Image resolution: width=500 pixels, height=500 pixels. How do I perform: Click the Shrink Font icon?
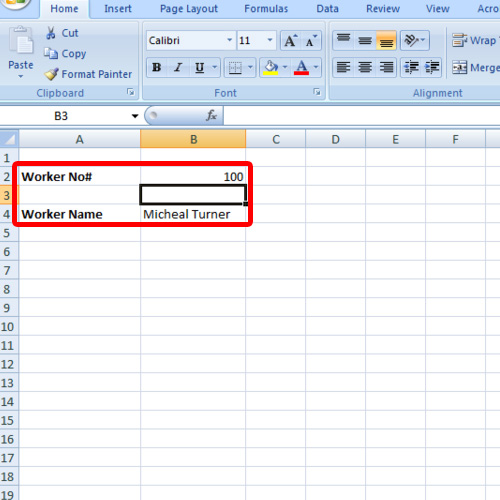tap(311, 41)
